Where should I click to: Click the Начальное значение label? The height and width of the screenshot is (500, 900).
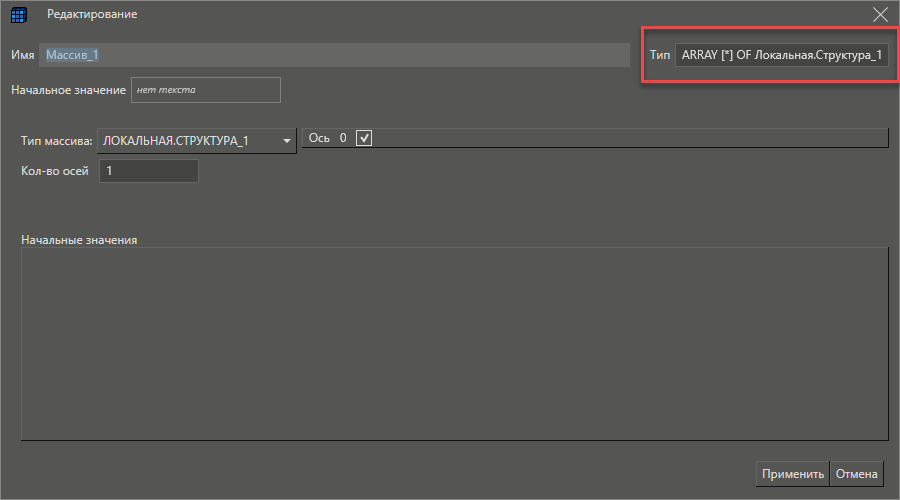tap(68, 90)
